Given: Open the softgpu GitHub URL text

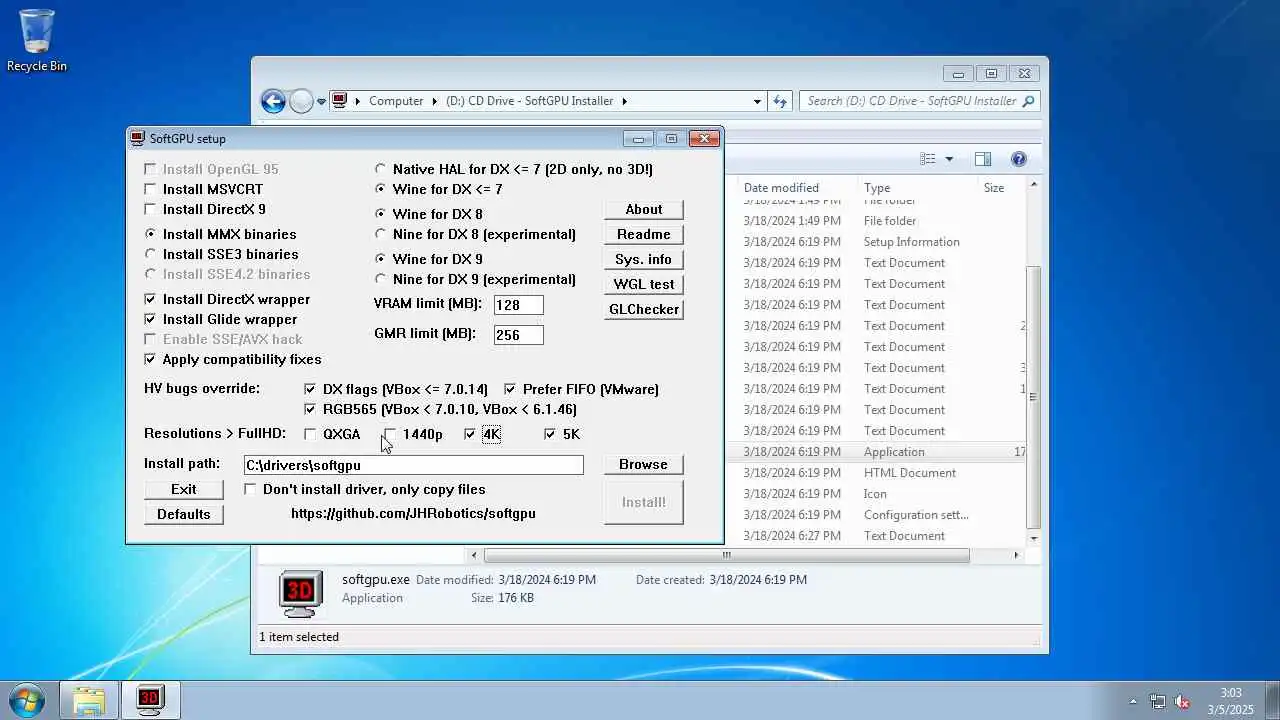Looking at the screenshot, I should (413, 513).
